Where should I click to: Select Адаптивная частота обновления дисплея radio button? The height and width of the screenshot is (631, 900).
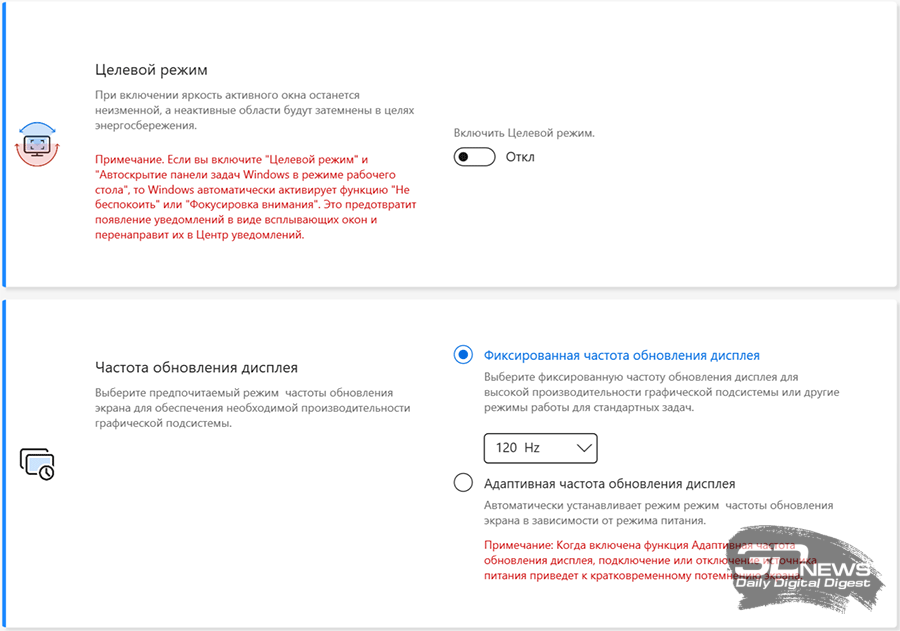coord(463,483)
